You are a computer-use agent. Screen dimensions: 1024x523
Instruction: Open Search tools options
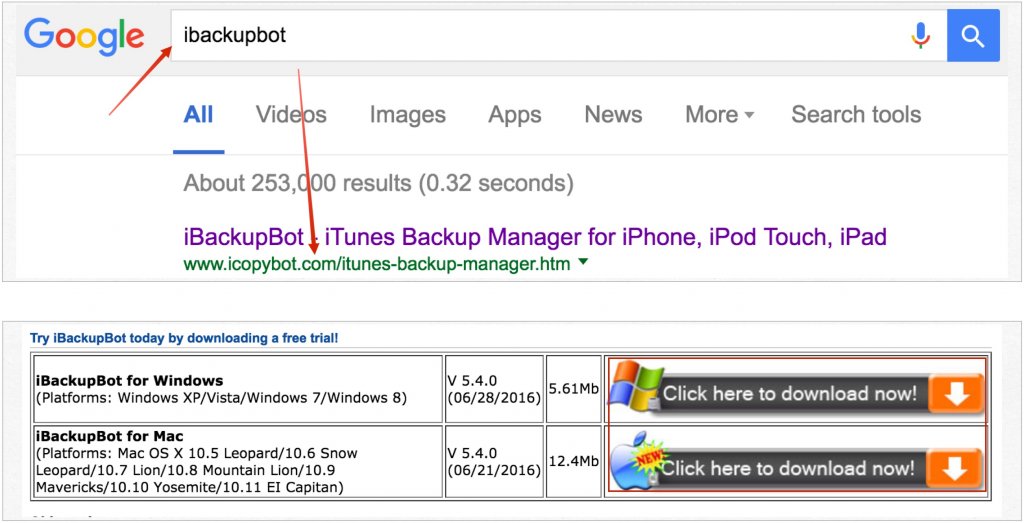[856, 115]
